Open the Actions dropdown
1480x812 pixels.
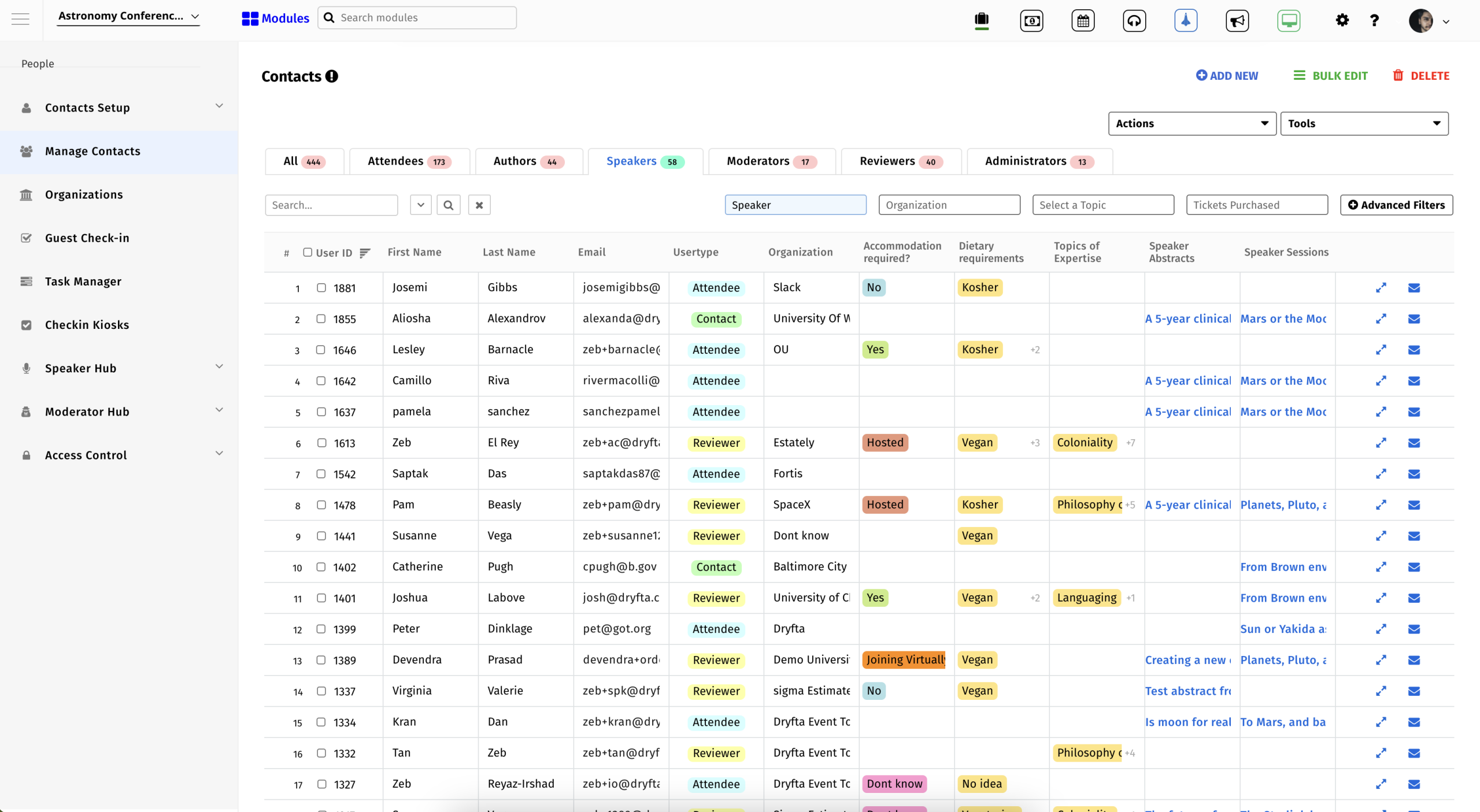(1192, 124)
